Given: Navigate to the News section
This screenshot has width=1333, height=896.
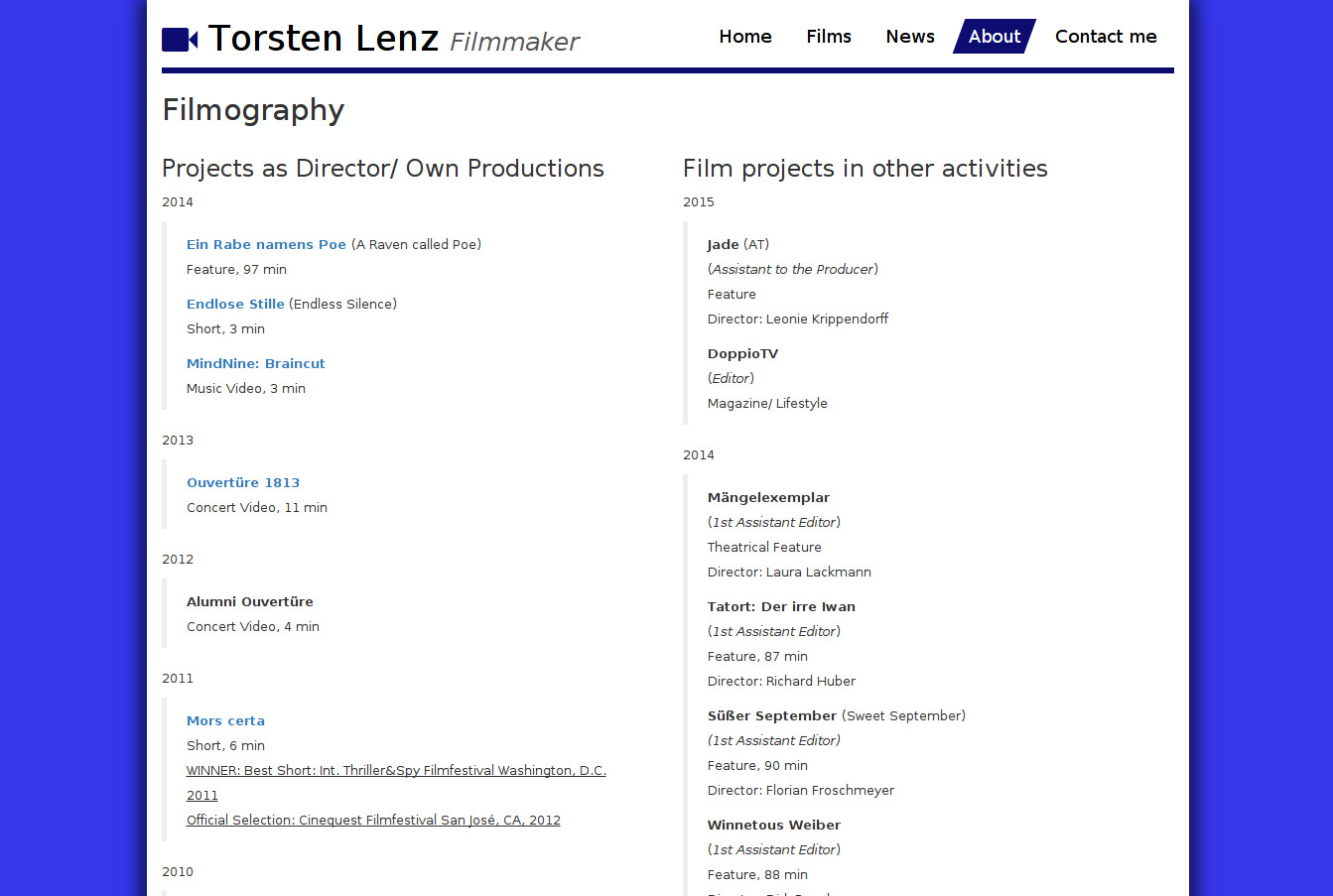Looking at the screenshot, I should 909,37.
